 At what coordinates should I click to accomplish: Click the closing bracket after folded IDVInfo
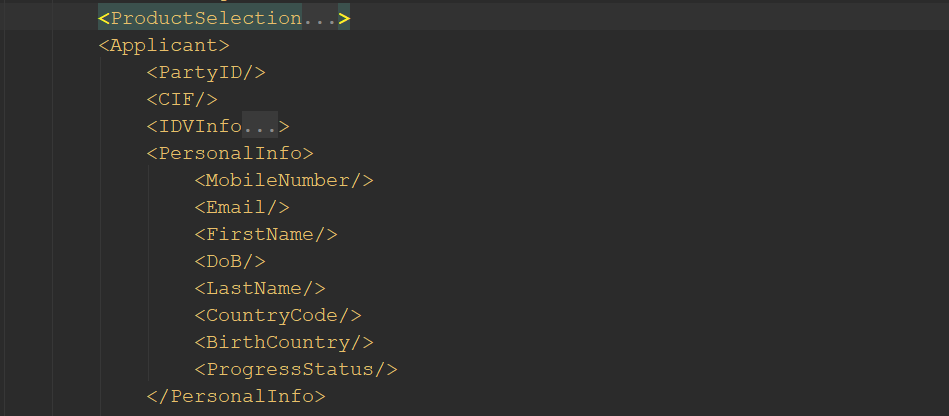(284, 126)
